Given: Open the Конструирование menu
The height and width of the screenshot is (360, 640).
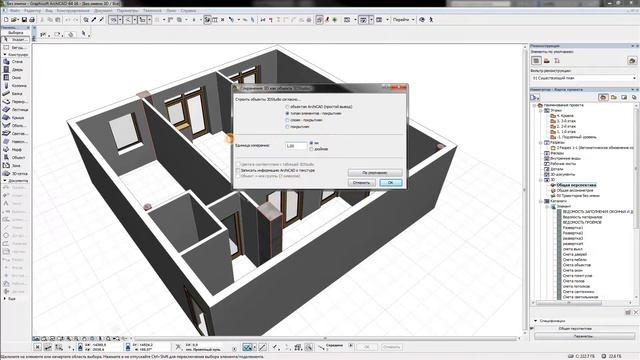Looking at the screenshot, I should click(x=73, y=11).
